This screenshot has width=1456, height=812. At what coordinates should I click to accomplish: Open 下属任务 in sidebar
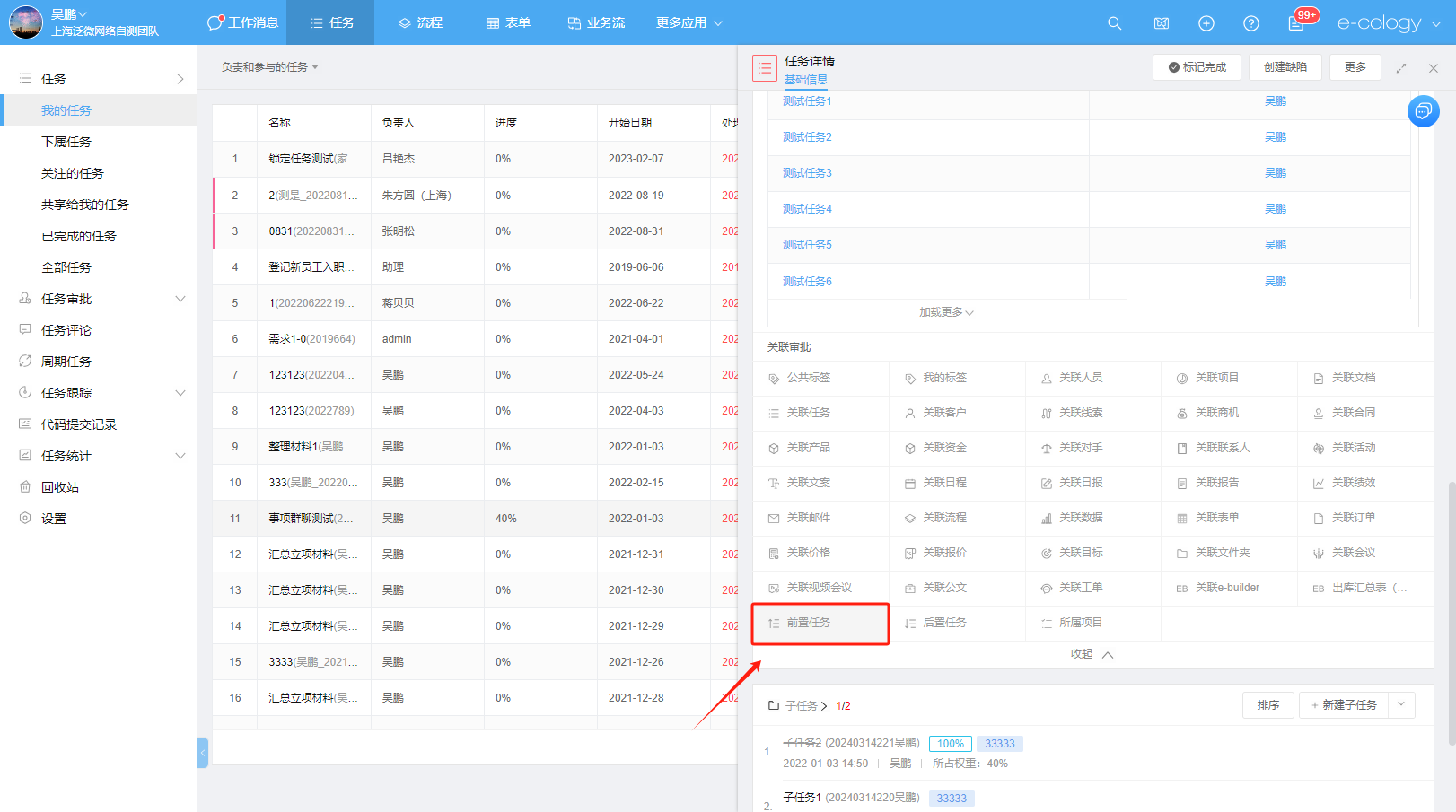[x=66, y=142]
